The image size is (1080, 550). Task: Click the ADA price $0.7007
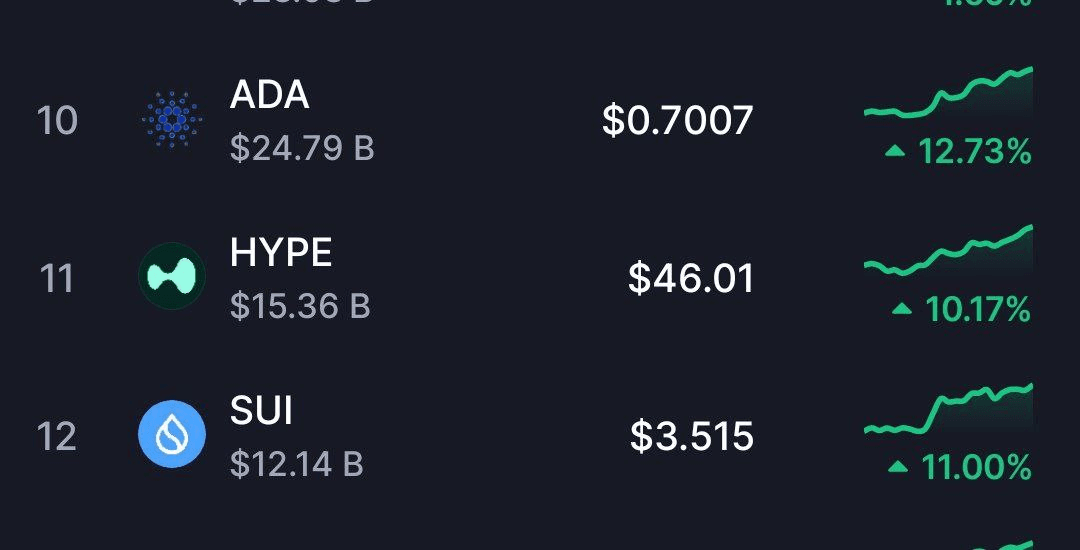678,120
